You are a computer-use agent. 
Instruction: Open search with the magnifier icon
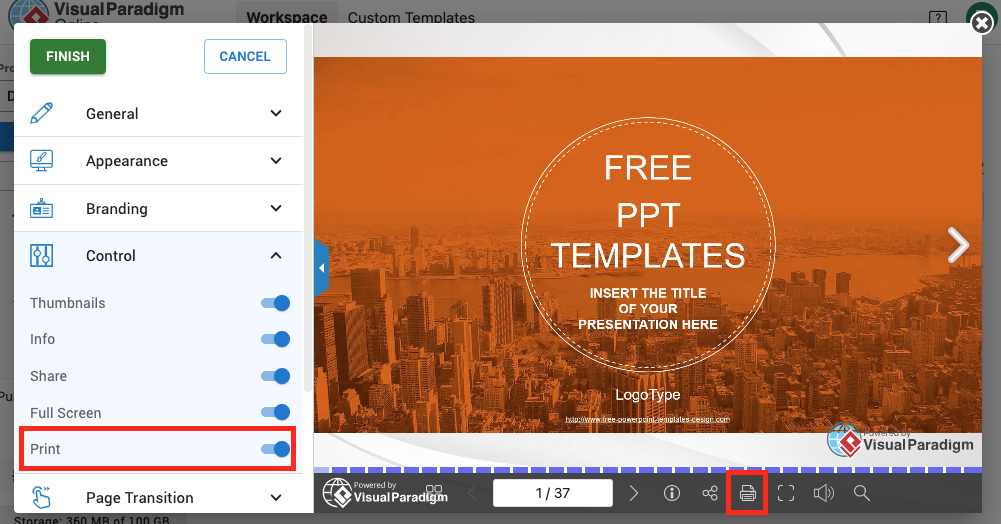[x=861, y=493]
